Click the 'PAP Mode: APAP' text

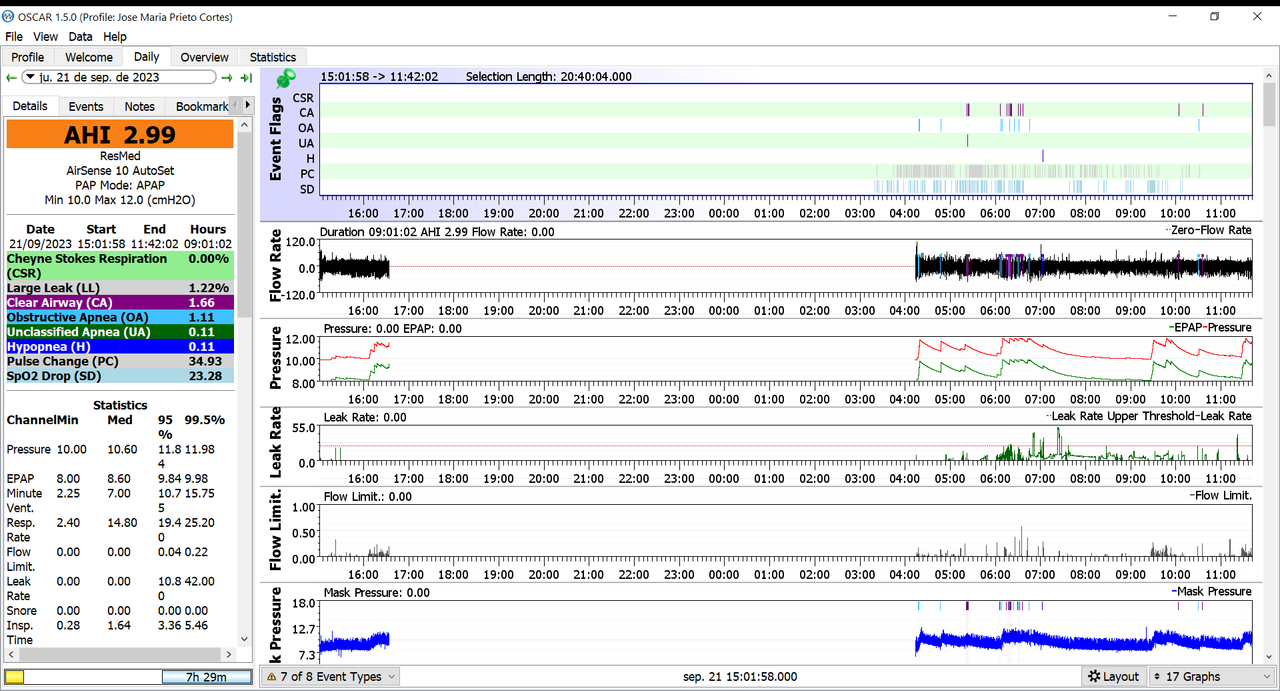[x=120, y=185]
